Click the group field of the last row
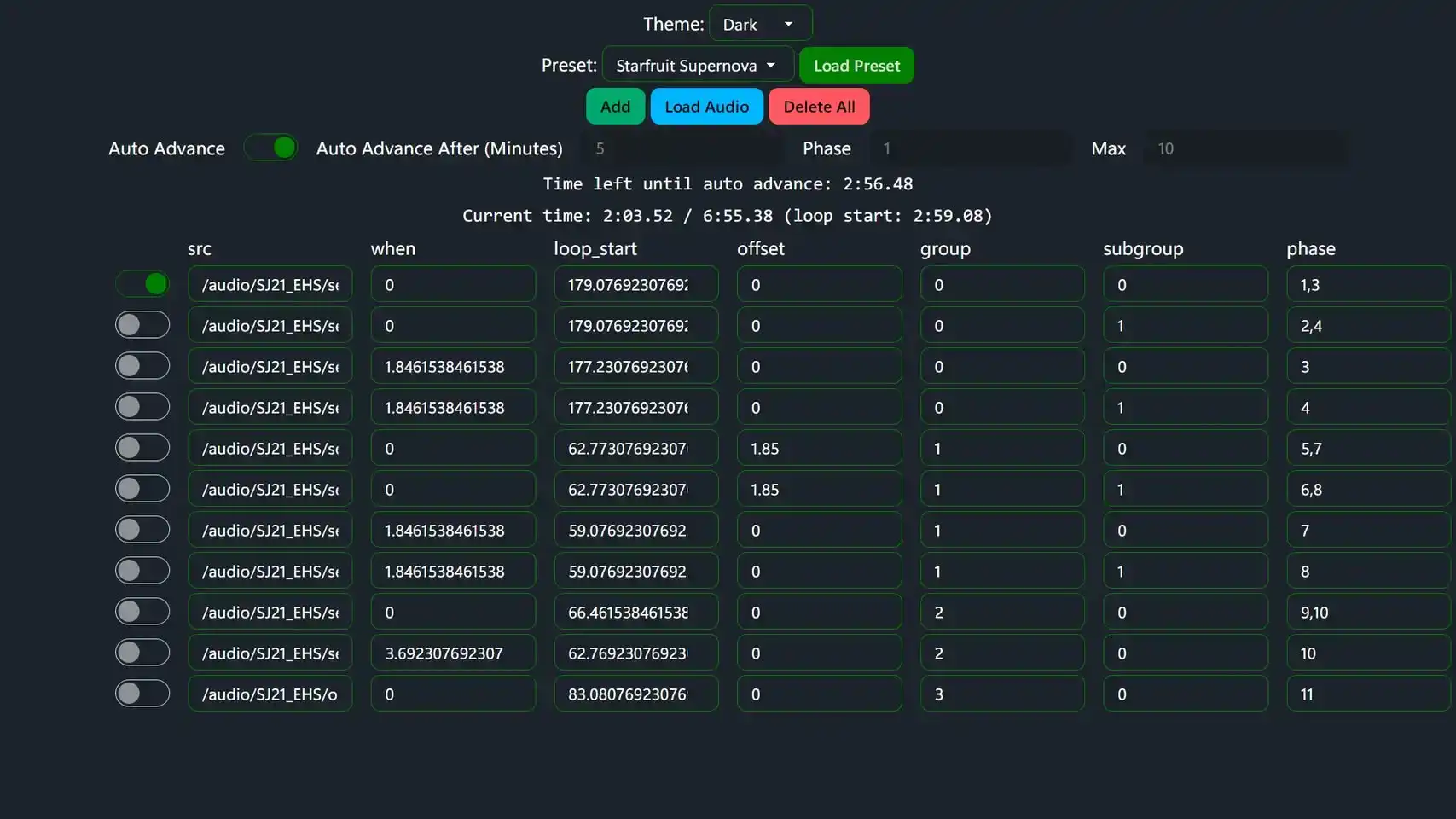Screen dimensions: 1456x819 (1001, 694)
